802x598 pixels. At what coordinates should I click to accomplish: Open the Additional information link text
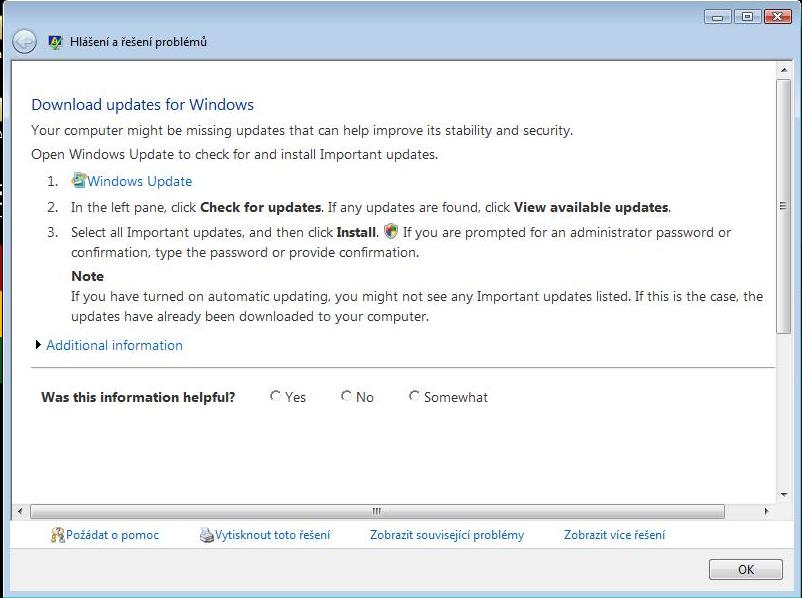tap(115, 345)
